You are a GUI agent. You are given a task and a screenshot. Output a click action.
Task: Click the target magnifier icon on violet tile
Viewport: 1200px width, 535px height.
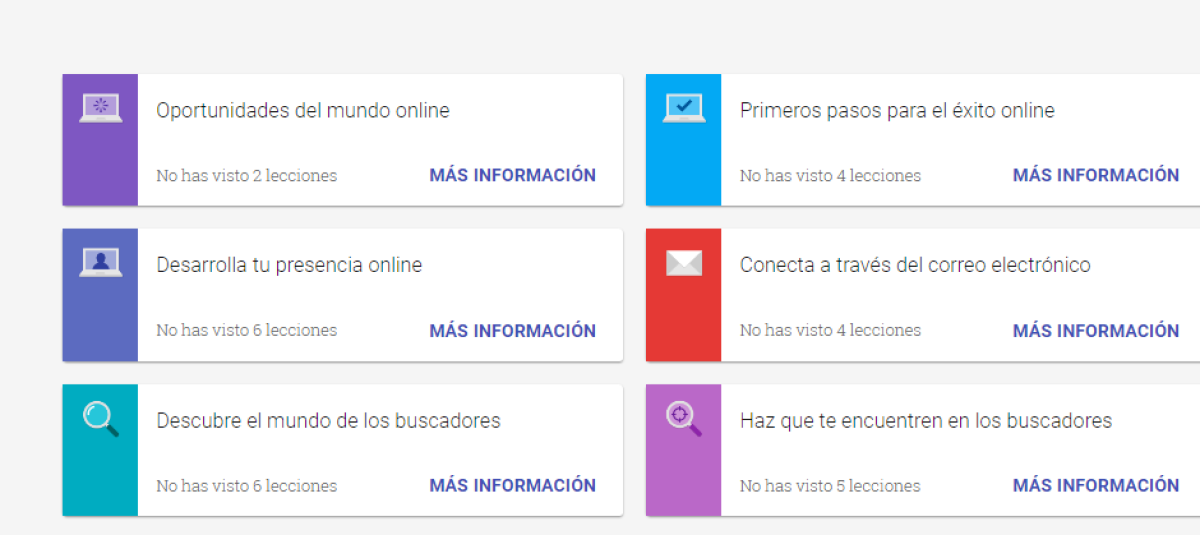tap(684, 418)
